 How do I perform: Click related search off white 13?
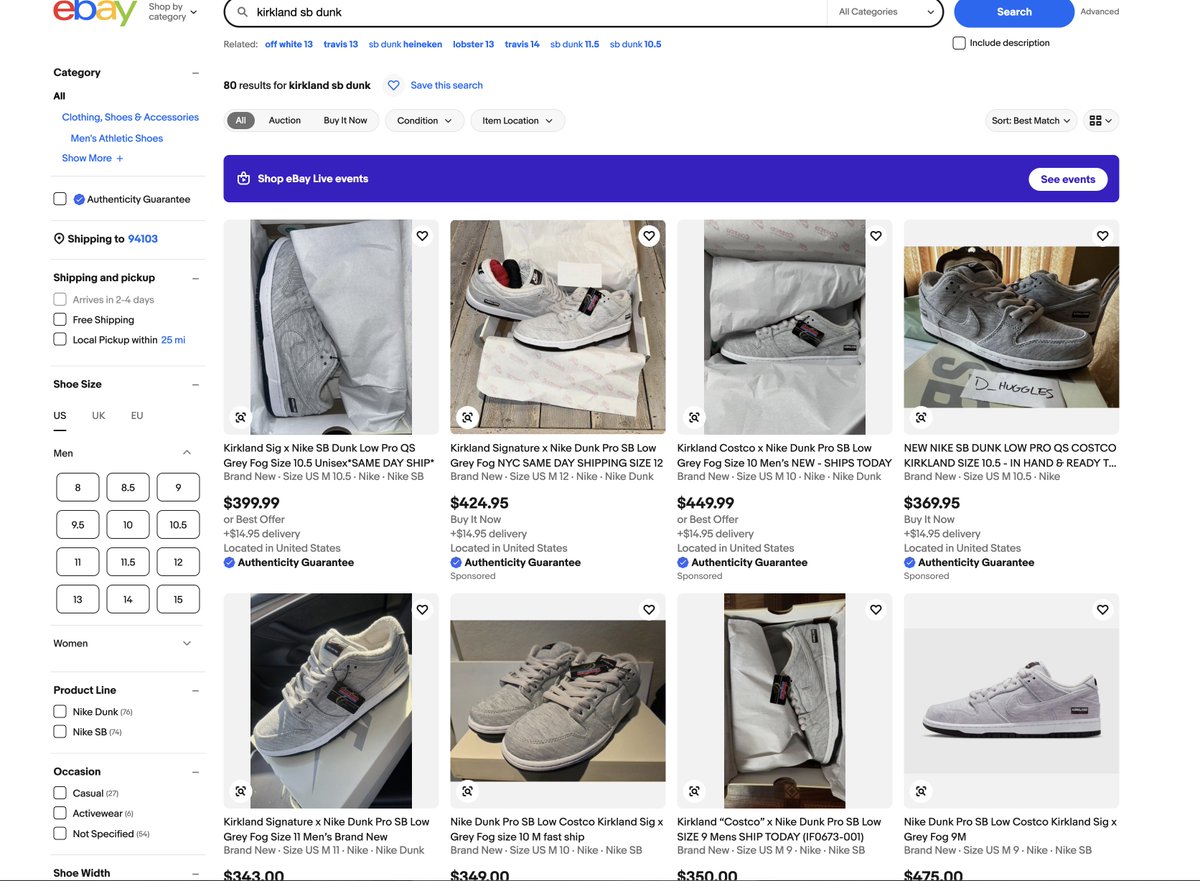coord(289,45)
